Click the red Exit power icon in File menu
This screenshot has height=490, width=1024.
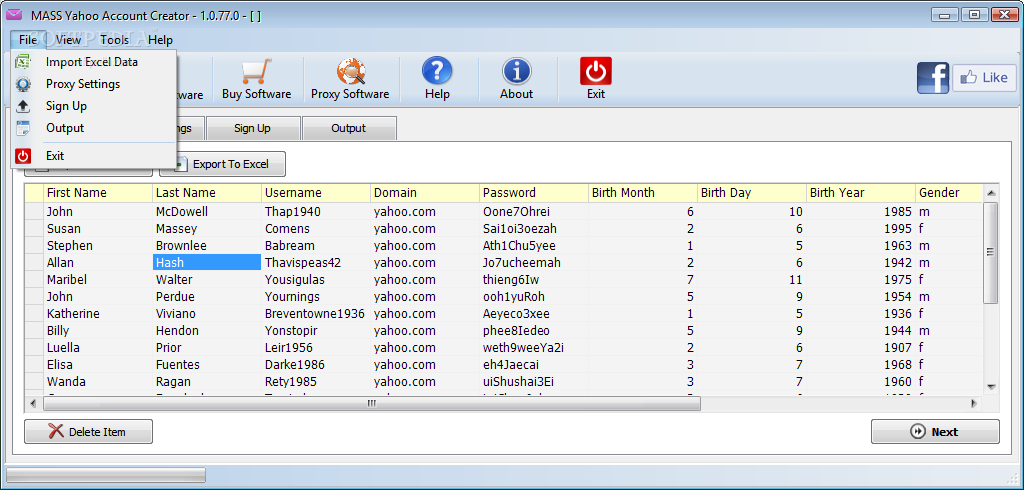(x=24, y=155)
